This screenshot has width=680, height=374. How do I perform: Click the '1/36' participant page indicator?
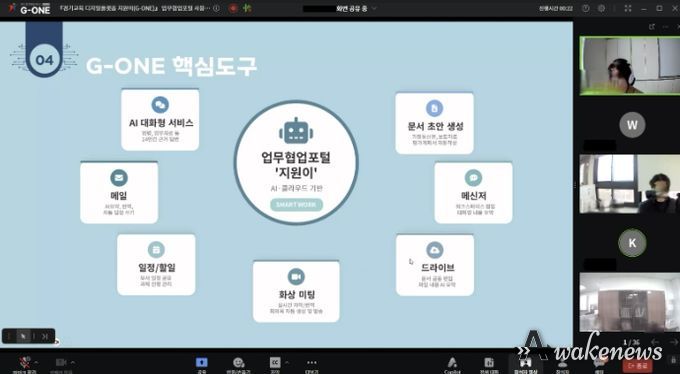631,342
